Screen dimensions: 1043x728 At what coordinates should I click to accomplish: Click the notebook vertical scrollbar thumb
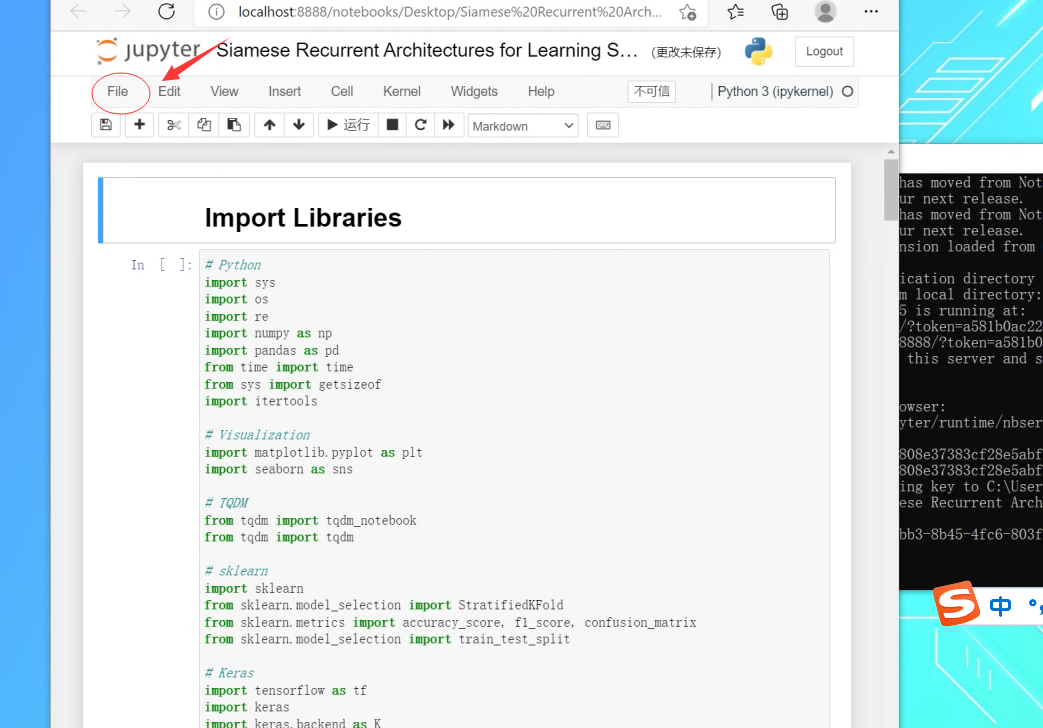point(891,190)
